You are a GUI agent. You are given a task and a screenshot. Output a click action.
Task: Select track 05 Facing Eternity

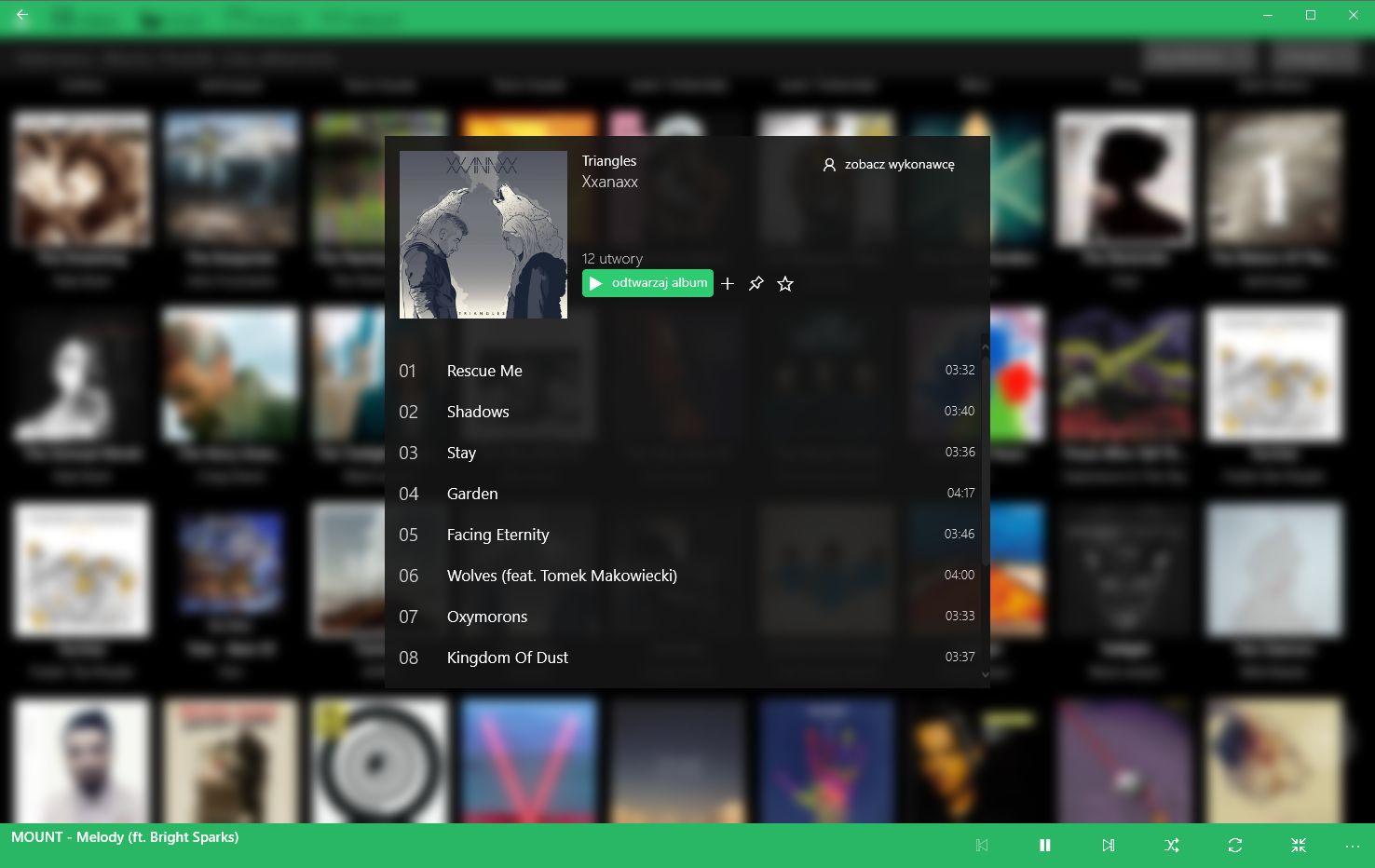click(687, 535)
